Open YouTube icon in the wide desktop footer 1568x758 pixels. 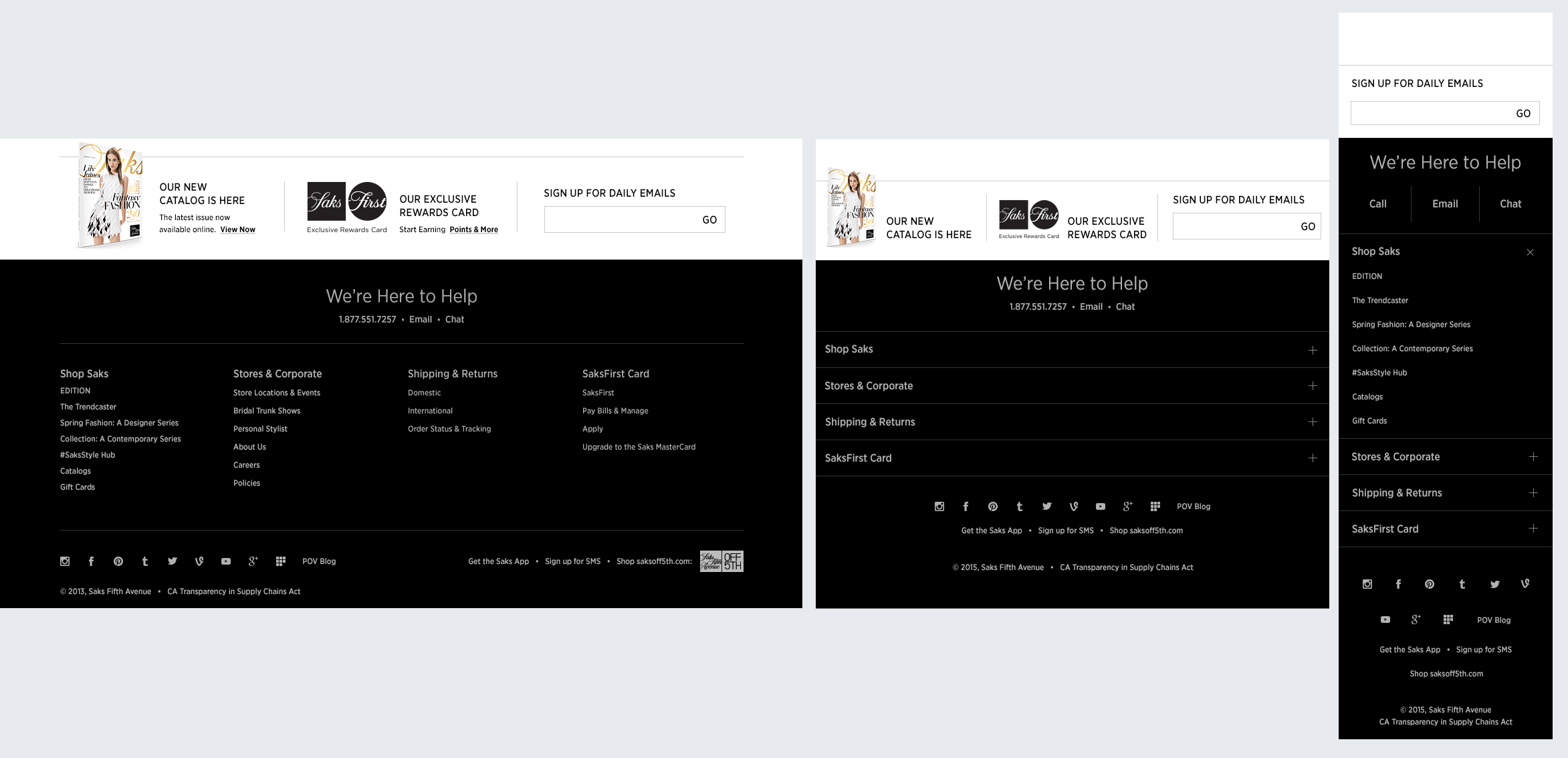226,561
